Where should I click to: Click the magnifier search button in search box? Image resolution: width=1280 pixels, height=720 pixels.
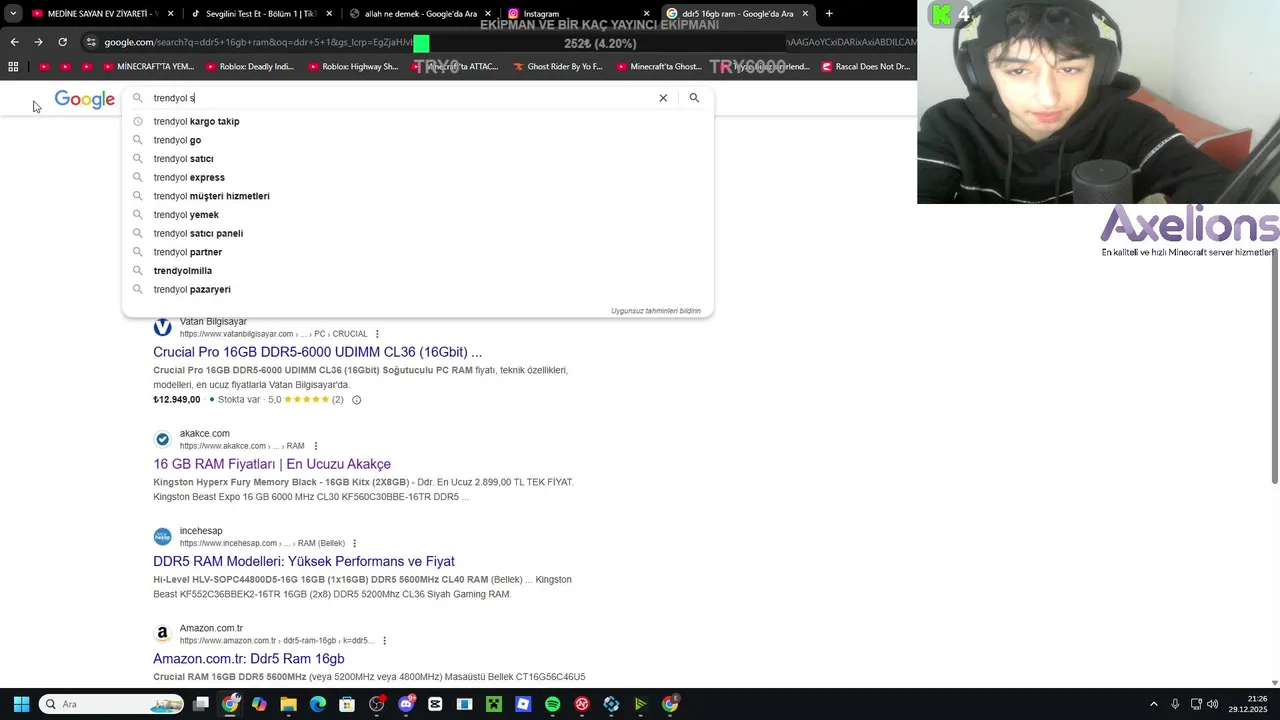(x=694, y=98)
